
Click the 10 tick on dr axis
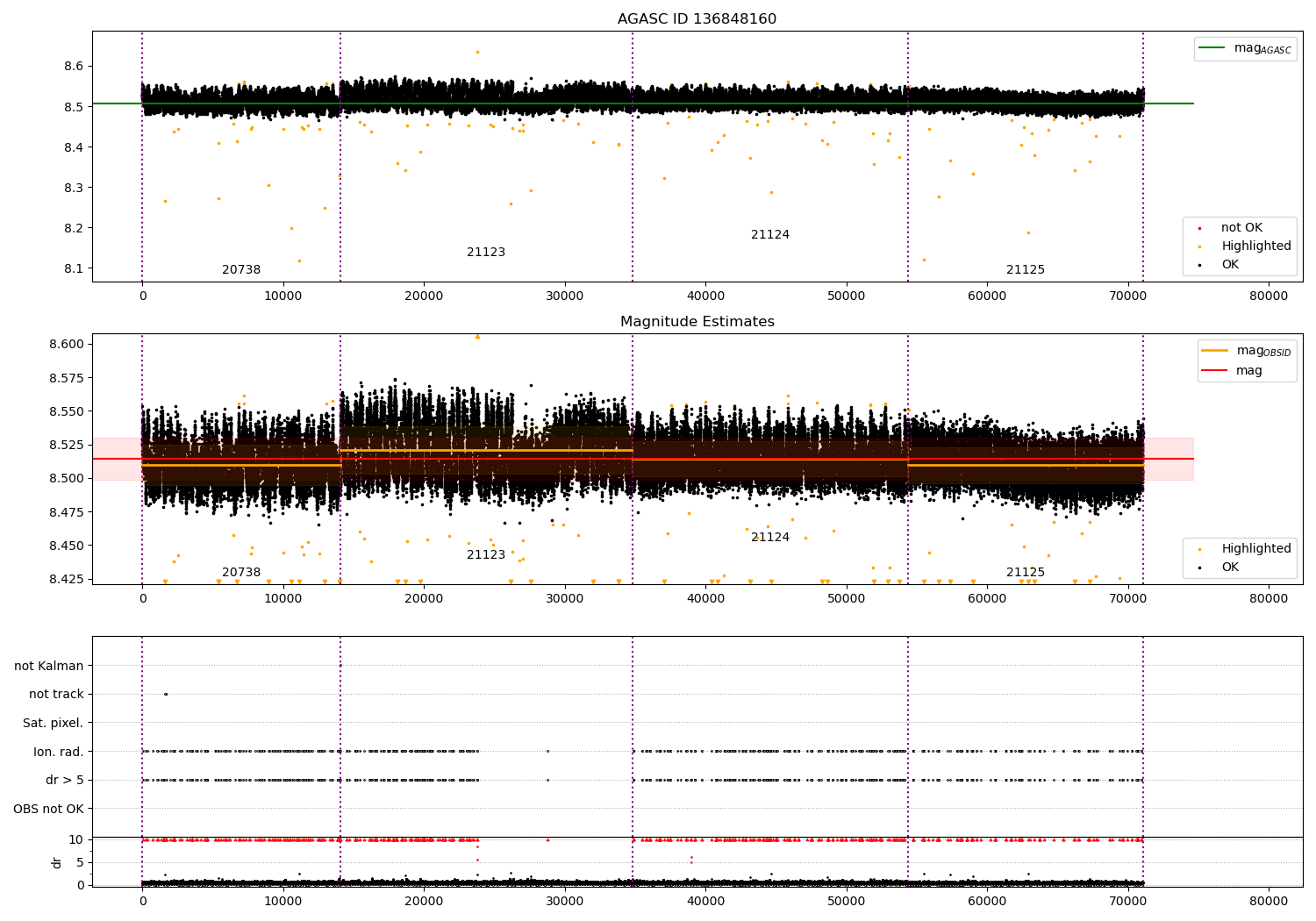[x=76, y=839]
